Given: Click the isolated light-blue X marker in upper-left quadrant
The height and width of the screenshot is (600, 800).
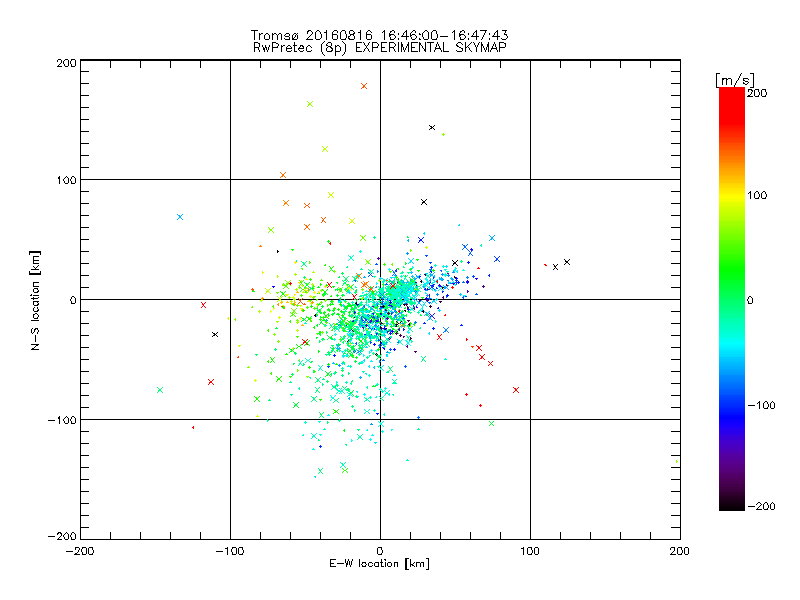Looking at the screenshot, I should (180, 217).
